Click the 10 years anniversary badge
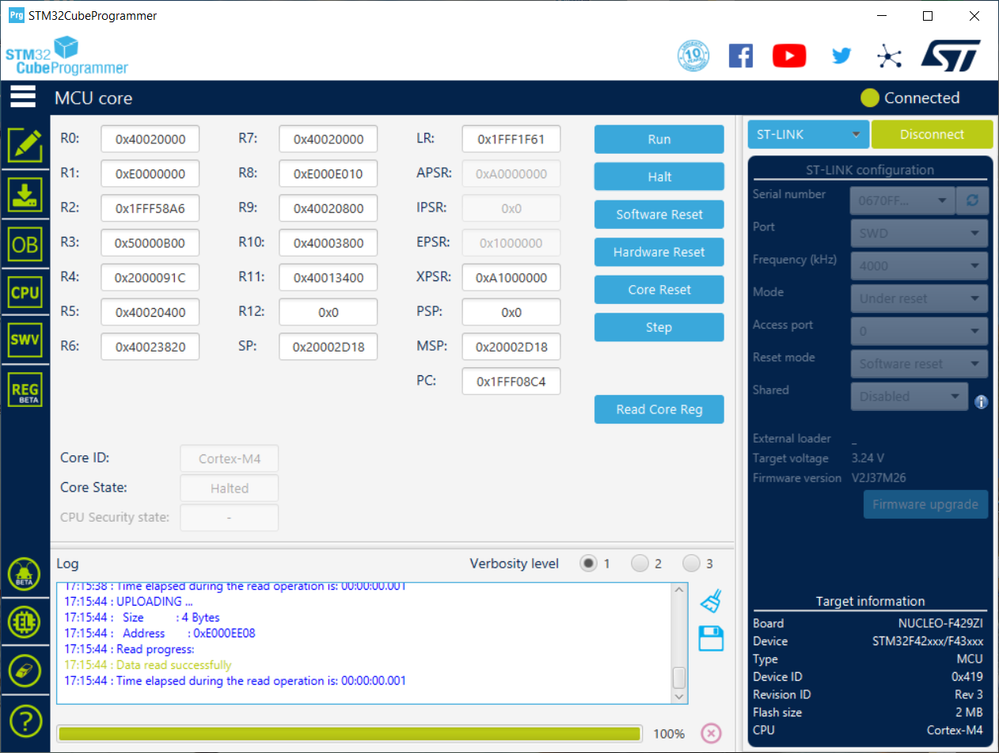This screenshot has width=999, height=753. (x=693, y=55)
